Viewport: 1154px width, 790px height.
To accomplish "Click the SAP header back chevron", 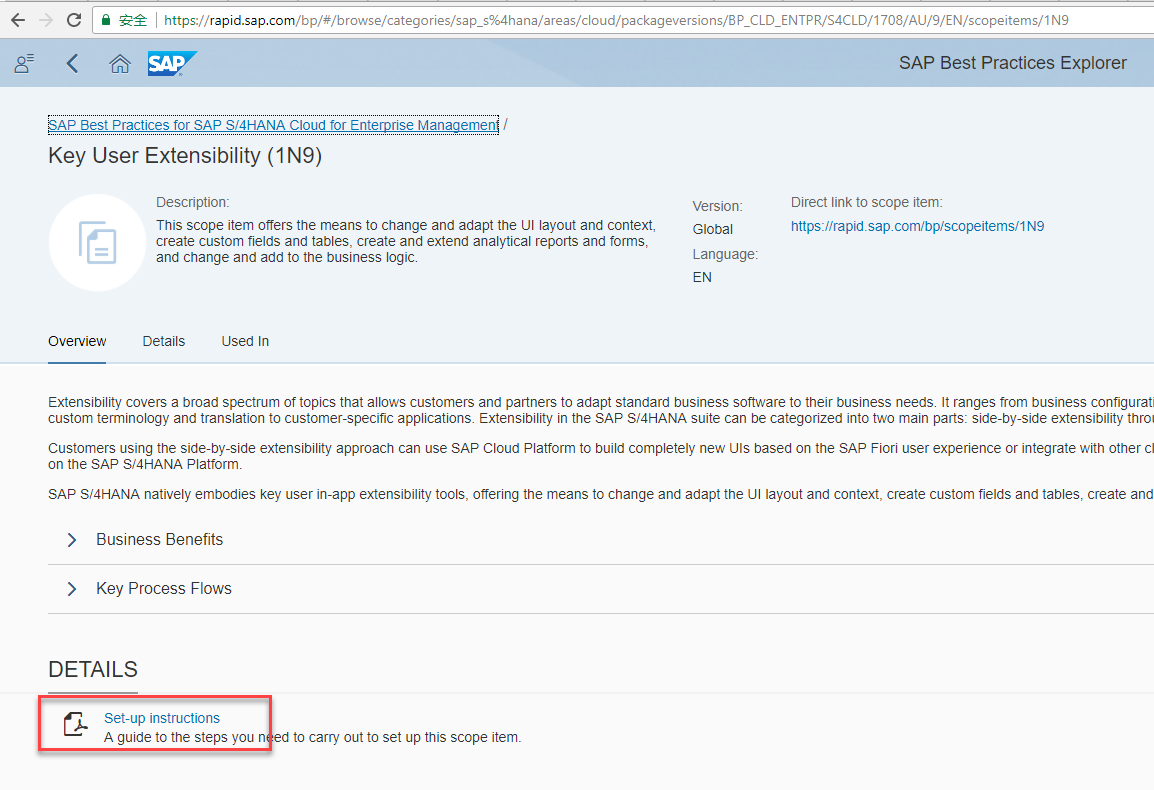I will (72, 64).
